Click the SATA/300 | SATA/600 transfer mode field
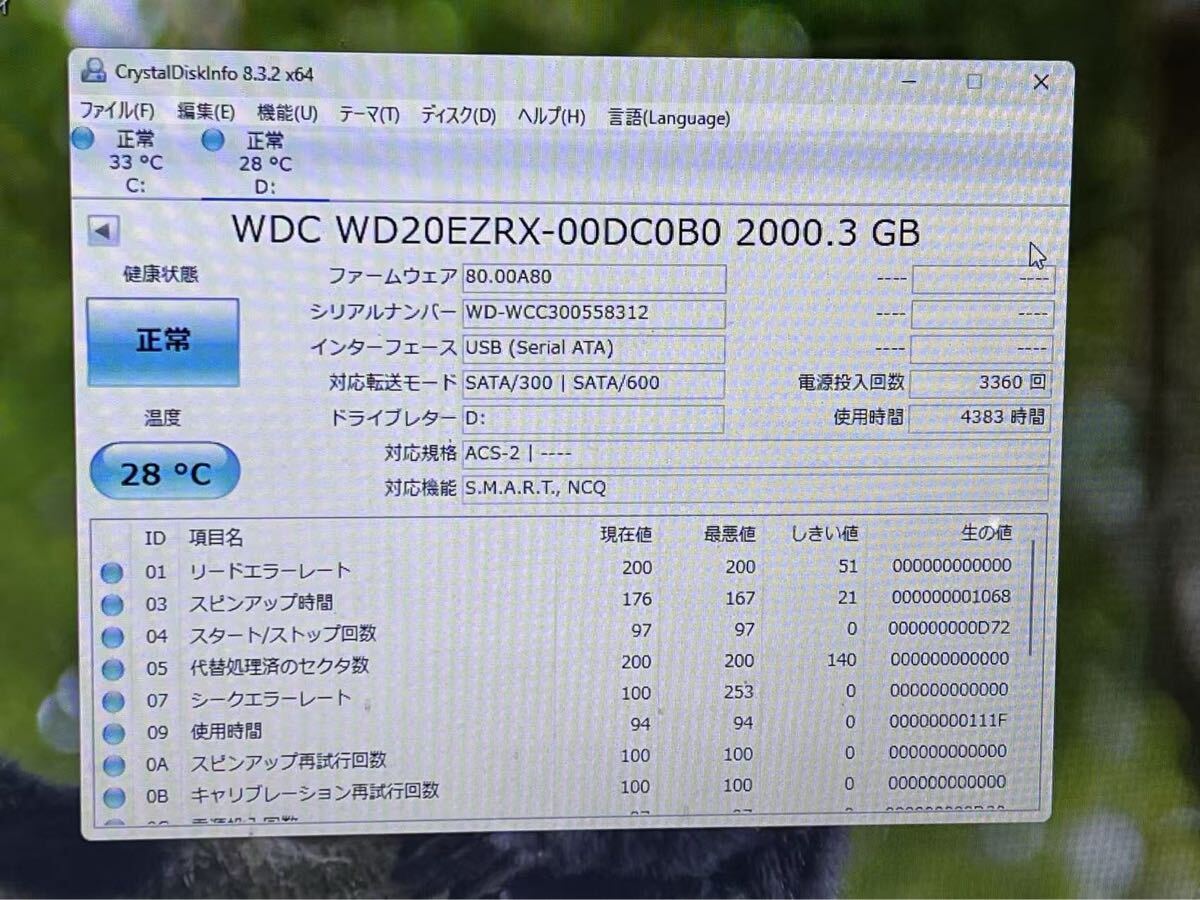The image size is (1200, 900). 594,383
